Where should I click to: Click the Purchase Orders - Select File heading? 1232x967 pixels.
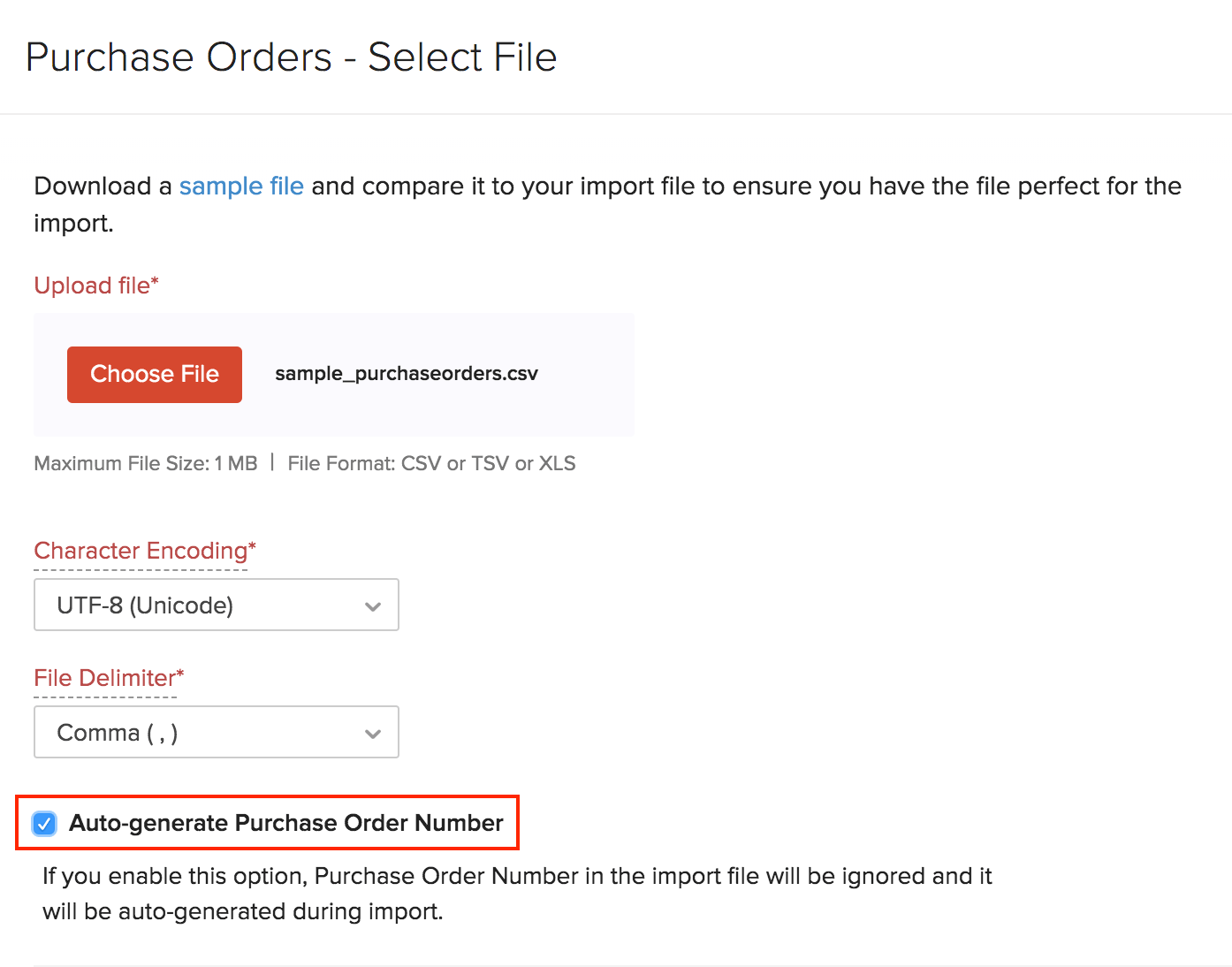(x=293, y=57)
